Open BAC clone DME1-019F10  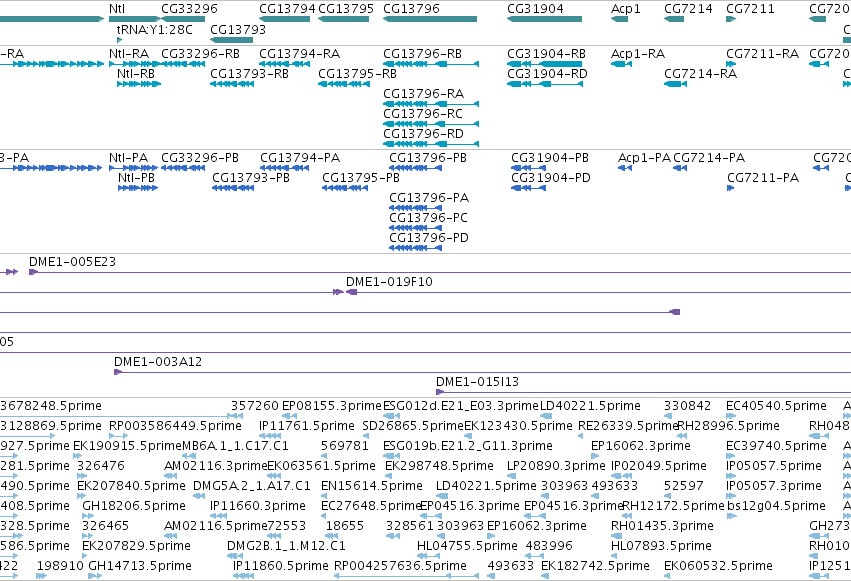389,282
